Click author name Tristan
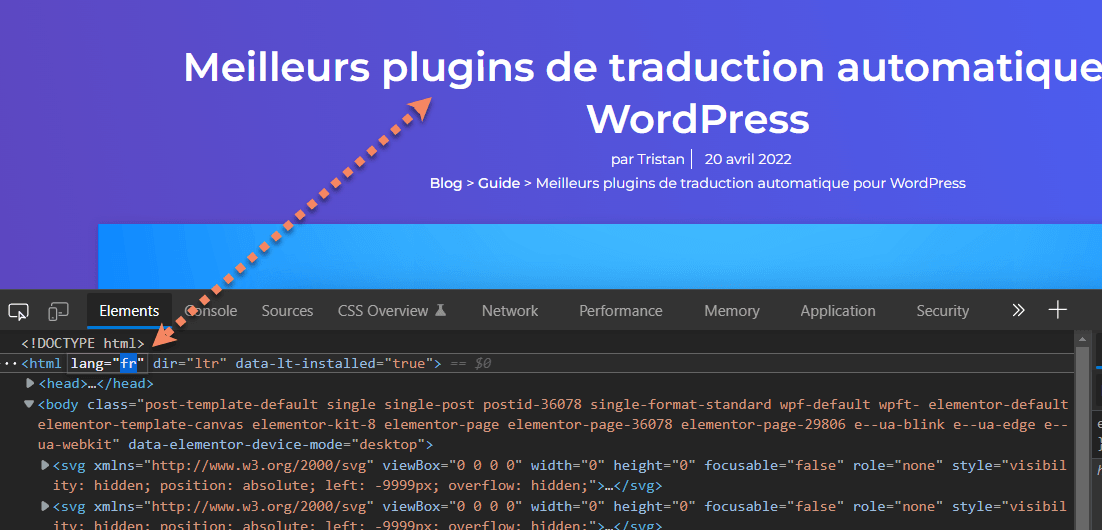This screenshot has height=530, width=1102. point(660,160)
